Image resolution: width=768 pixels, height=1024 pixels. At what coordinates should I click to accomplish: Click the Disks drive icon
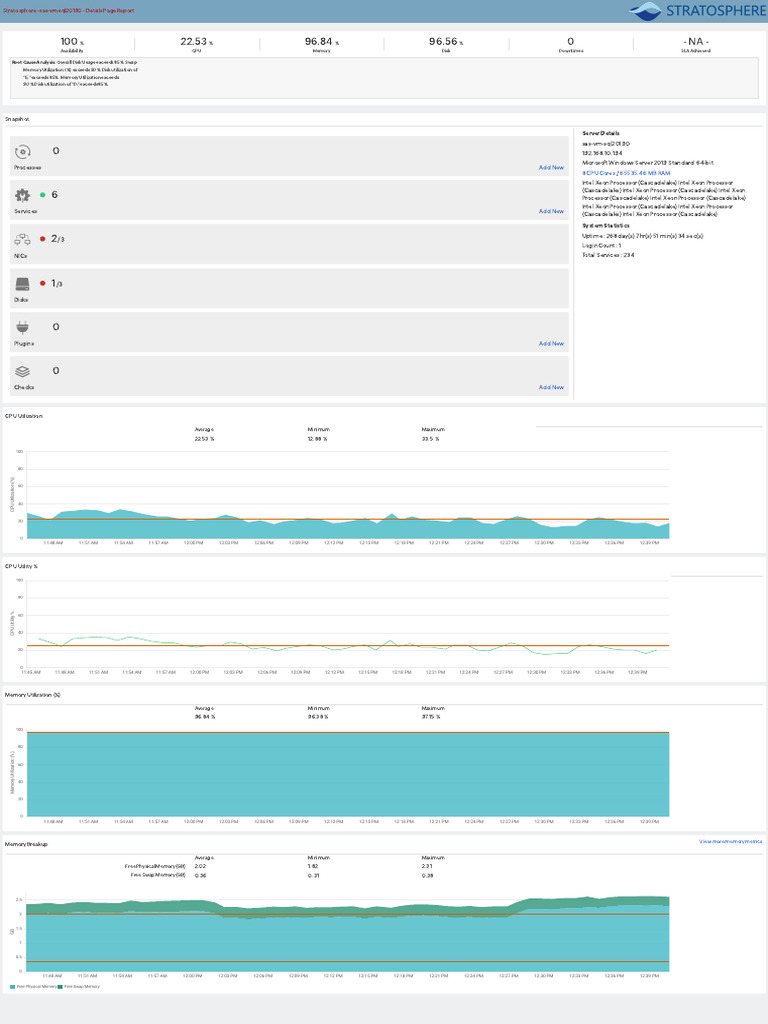(23, 284)
